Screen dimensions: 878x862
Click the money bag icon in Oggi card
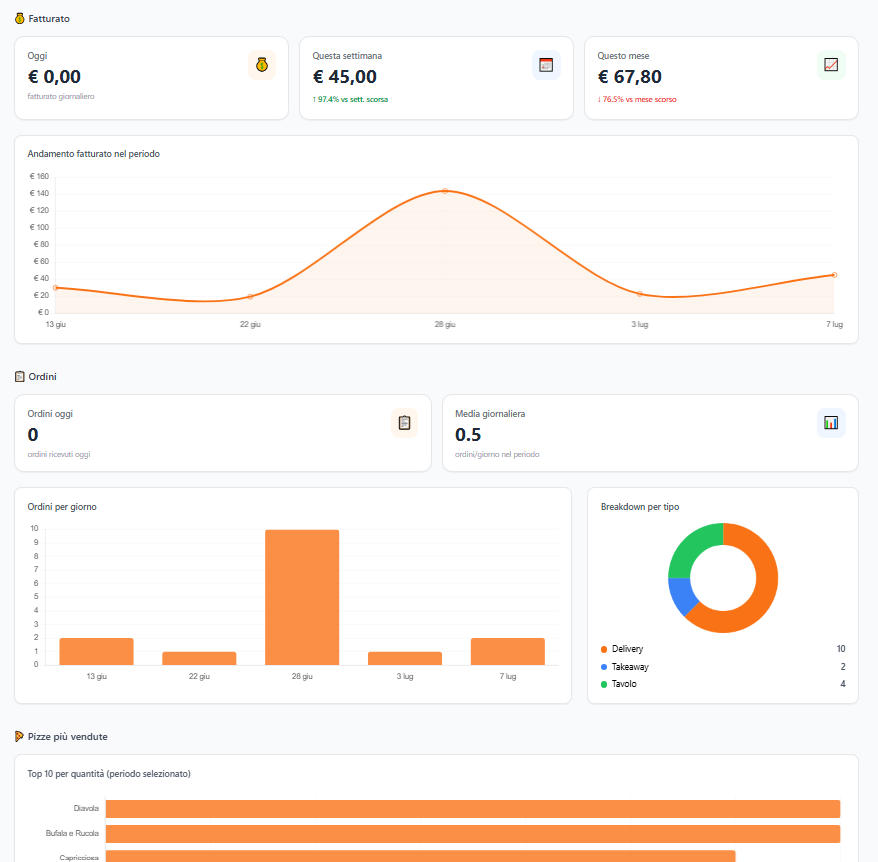[x=261, y=65]
